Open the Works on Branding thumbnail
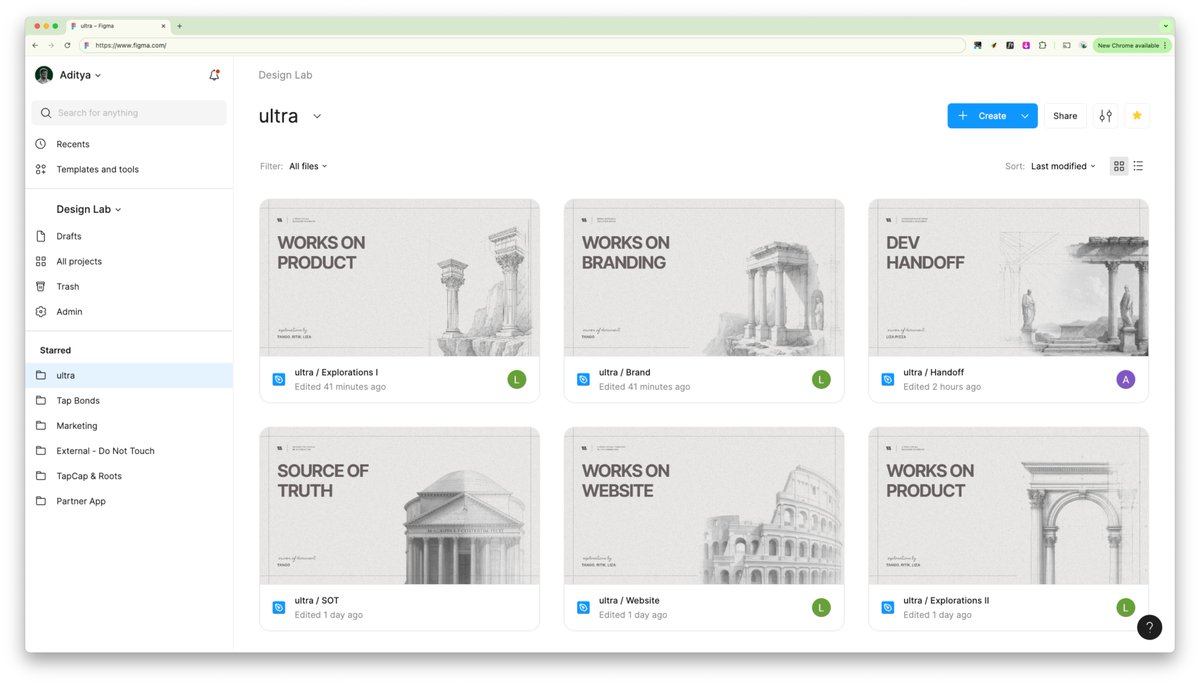1200x686 pixels. pyautogui.click(x=704, y=277)
